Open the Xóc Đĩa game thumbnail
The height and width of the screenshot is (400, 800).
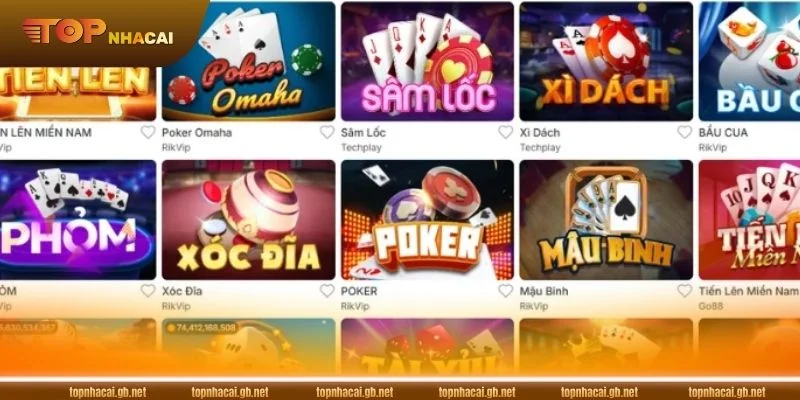tap(248, 220)
